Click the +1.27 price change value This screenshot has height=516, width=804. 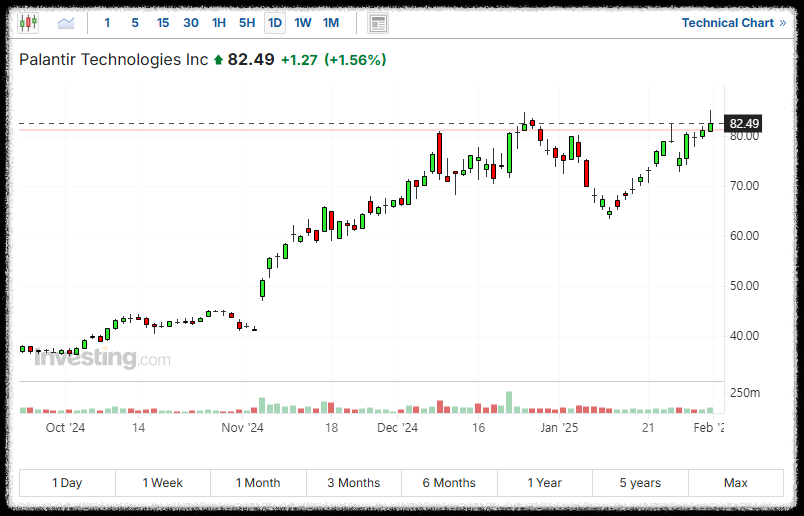click(x=299, y=60)
